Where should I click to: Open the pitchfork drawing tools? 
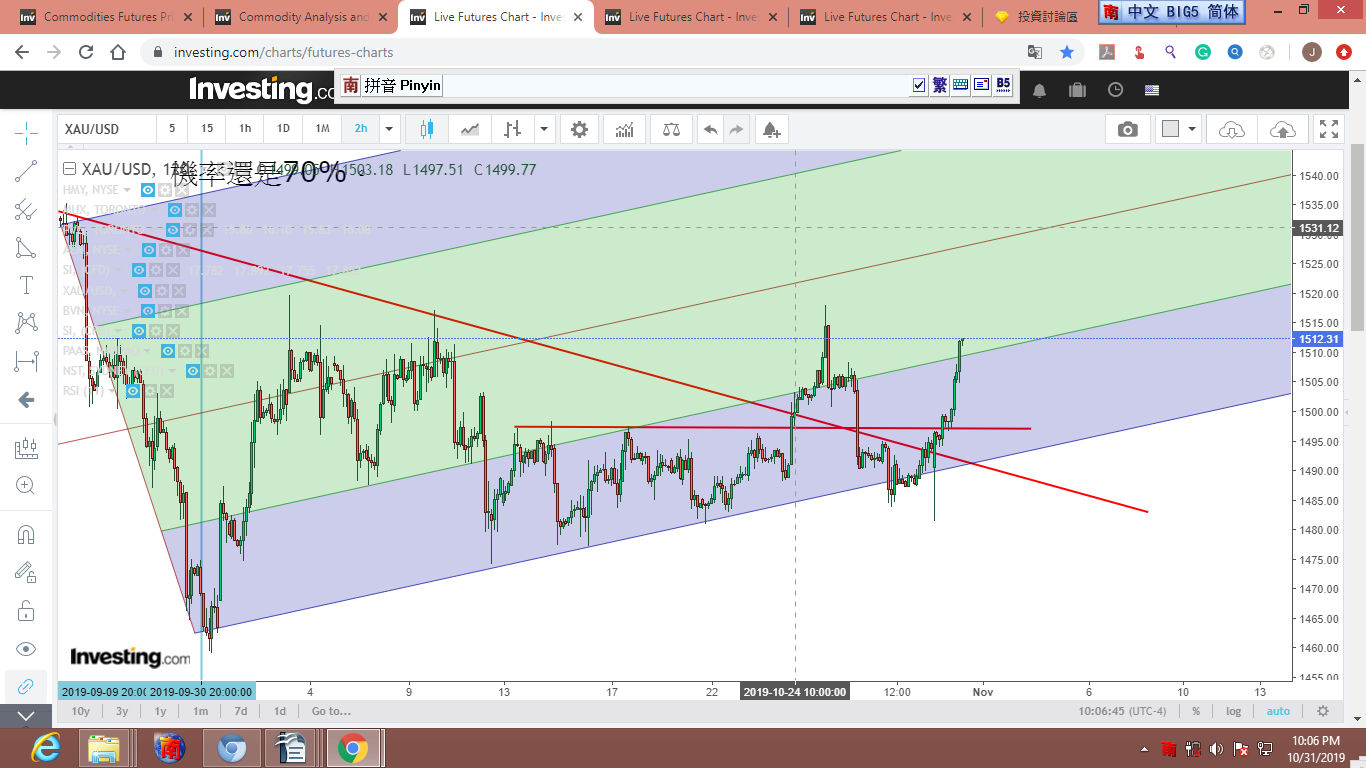26,209
